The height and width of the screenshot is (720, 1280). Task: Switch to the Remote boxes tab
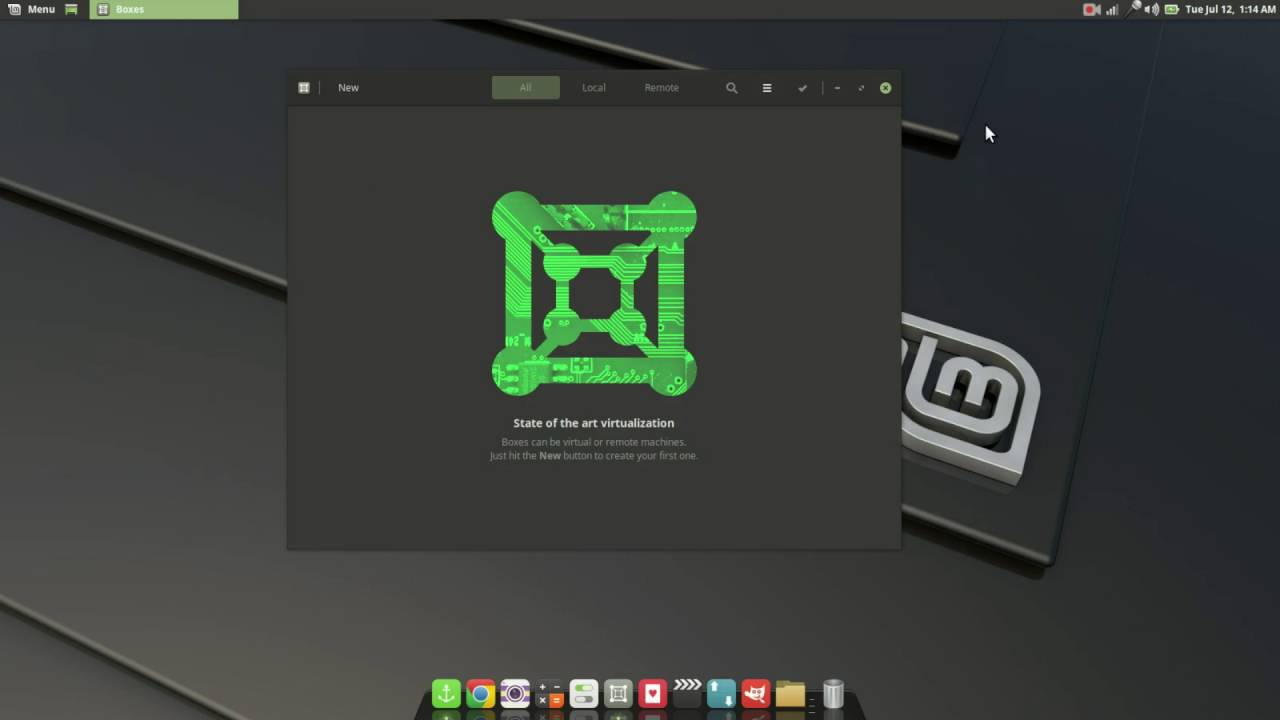point(661,88)
